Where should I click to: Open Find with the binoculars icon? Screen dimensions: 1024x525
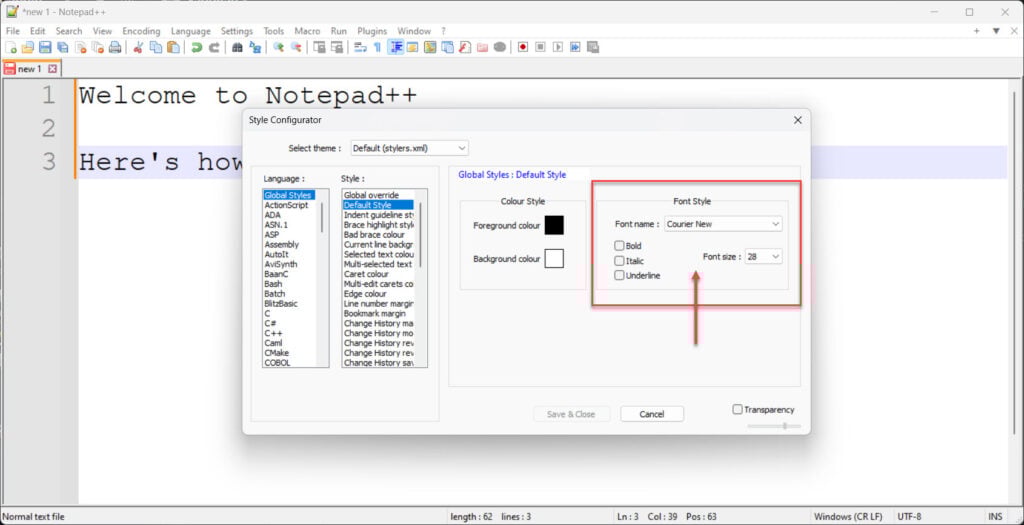tap(238, 47)
